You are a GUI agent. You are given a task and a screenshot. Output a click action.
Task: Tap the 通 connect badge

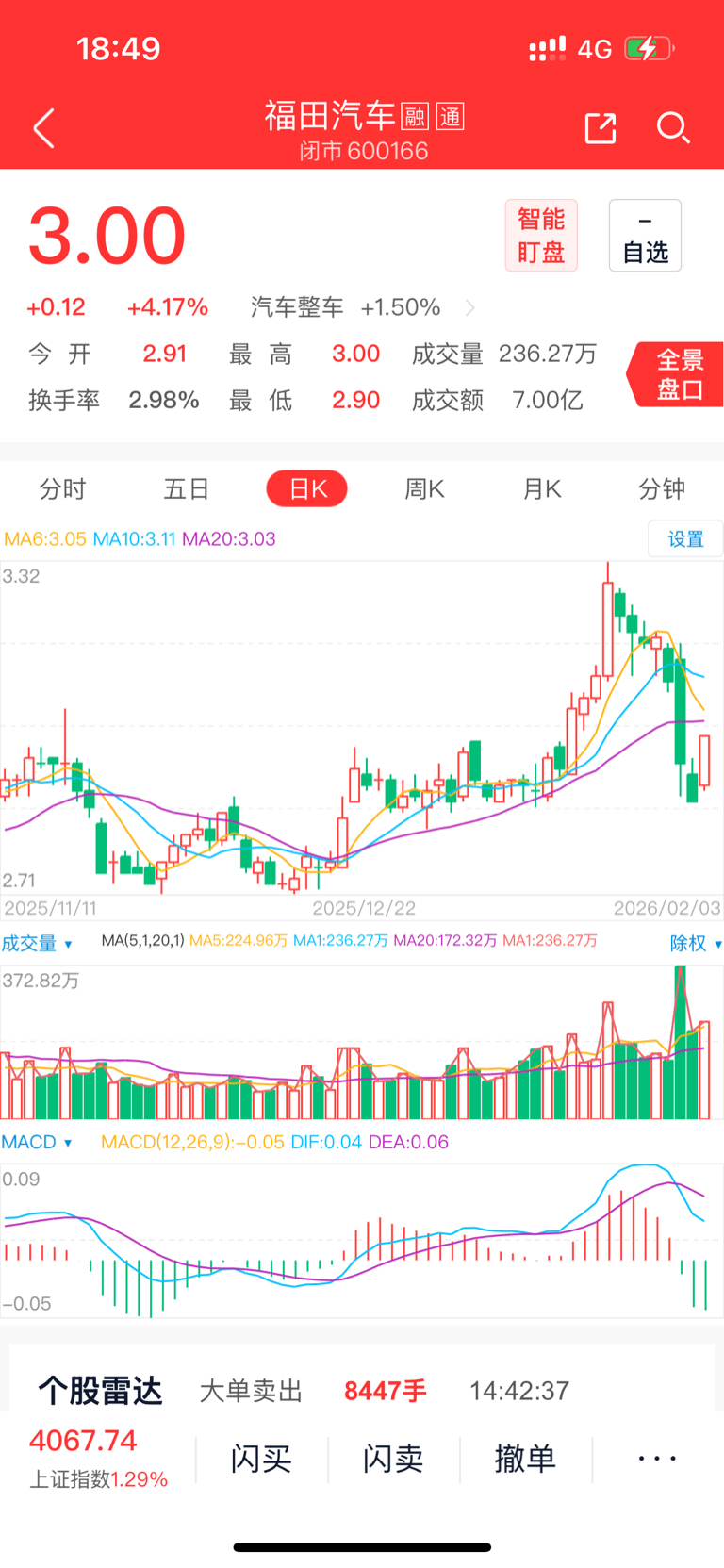451,117
